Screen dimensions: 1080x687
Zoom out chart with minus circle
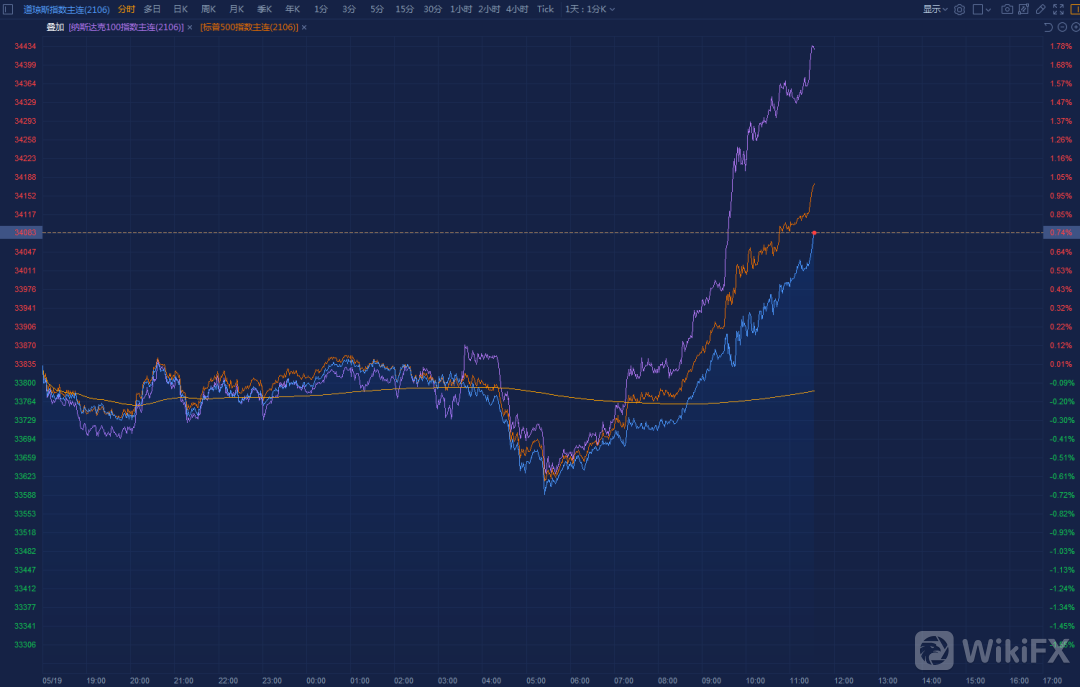(x=1061, y=27)
